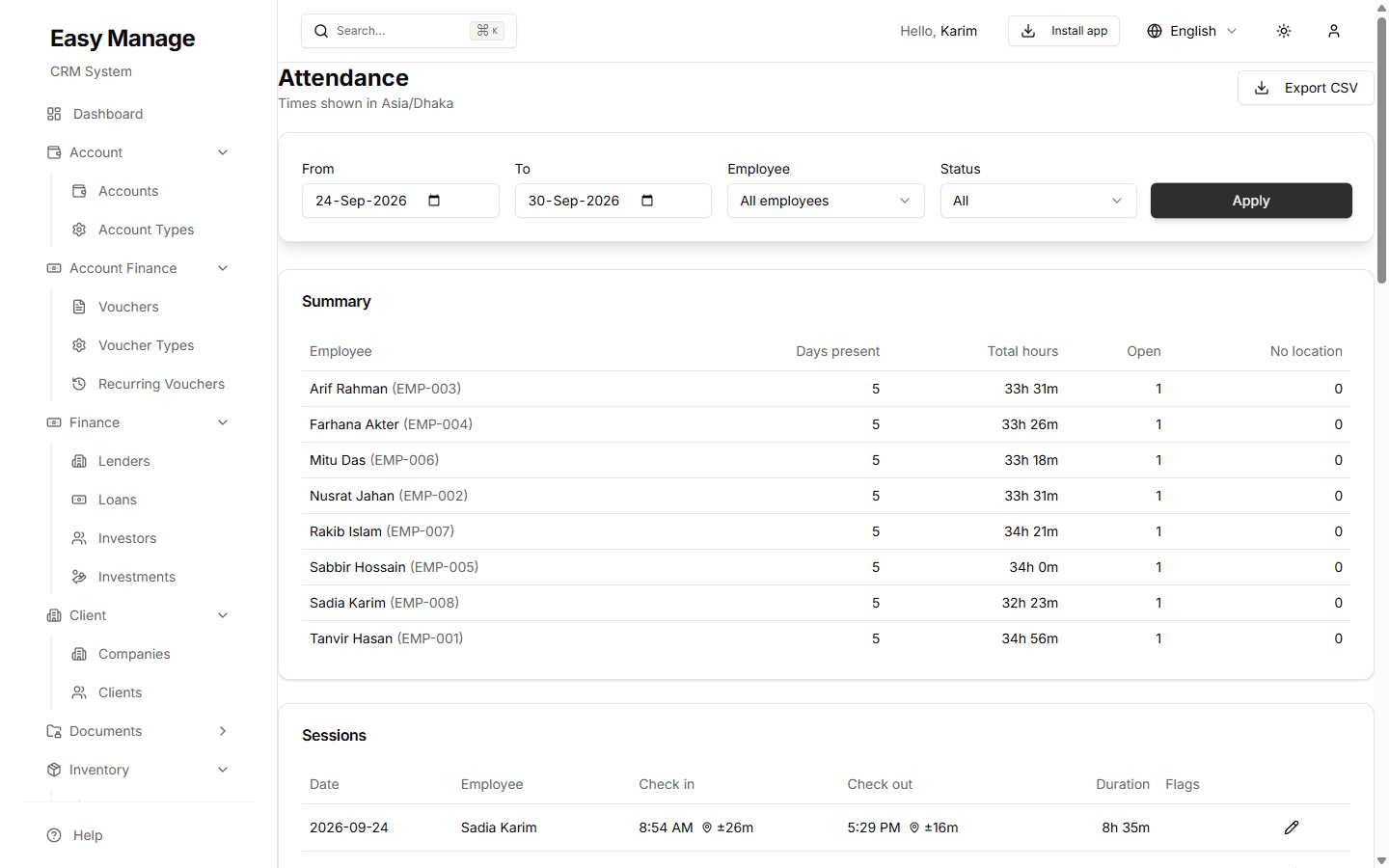Viewport: 1389px width, 868px height.
Task: Go to Loans in the sidebar
Action: click(x=117, y=500)
